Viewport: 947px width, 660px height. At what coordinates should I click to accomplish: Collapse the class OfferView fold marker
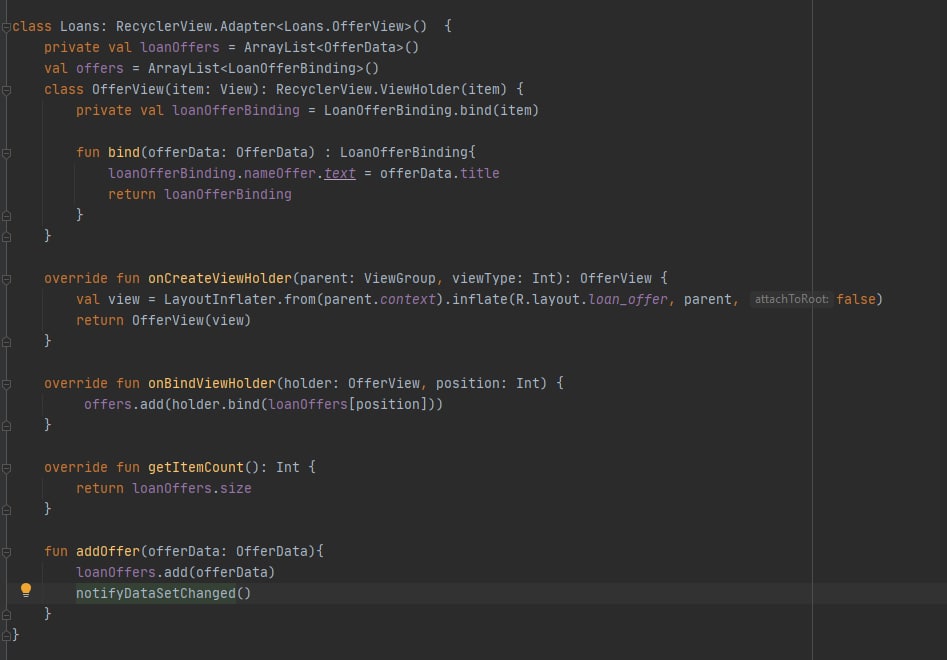(x=6, y=90)
